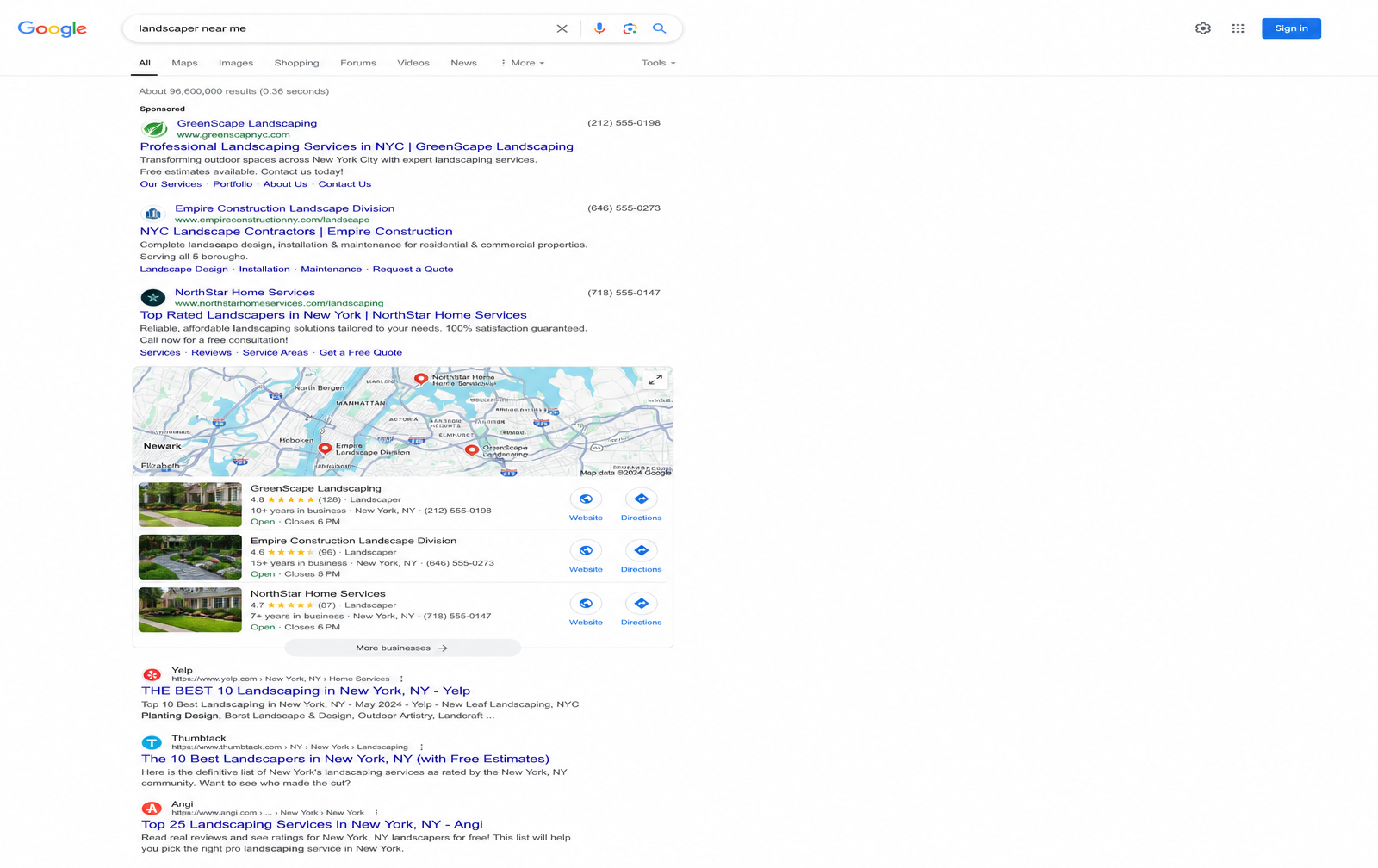Screen dimensions: 1378x868
Task: Click More businesses button
Action: (x=402, y=648)
